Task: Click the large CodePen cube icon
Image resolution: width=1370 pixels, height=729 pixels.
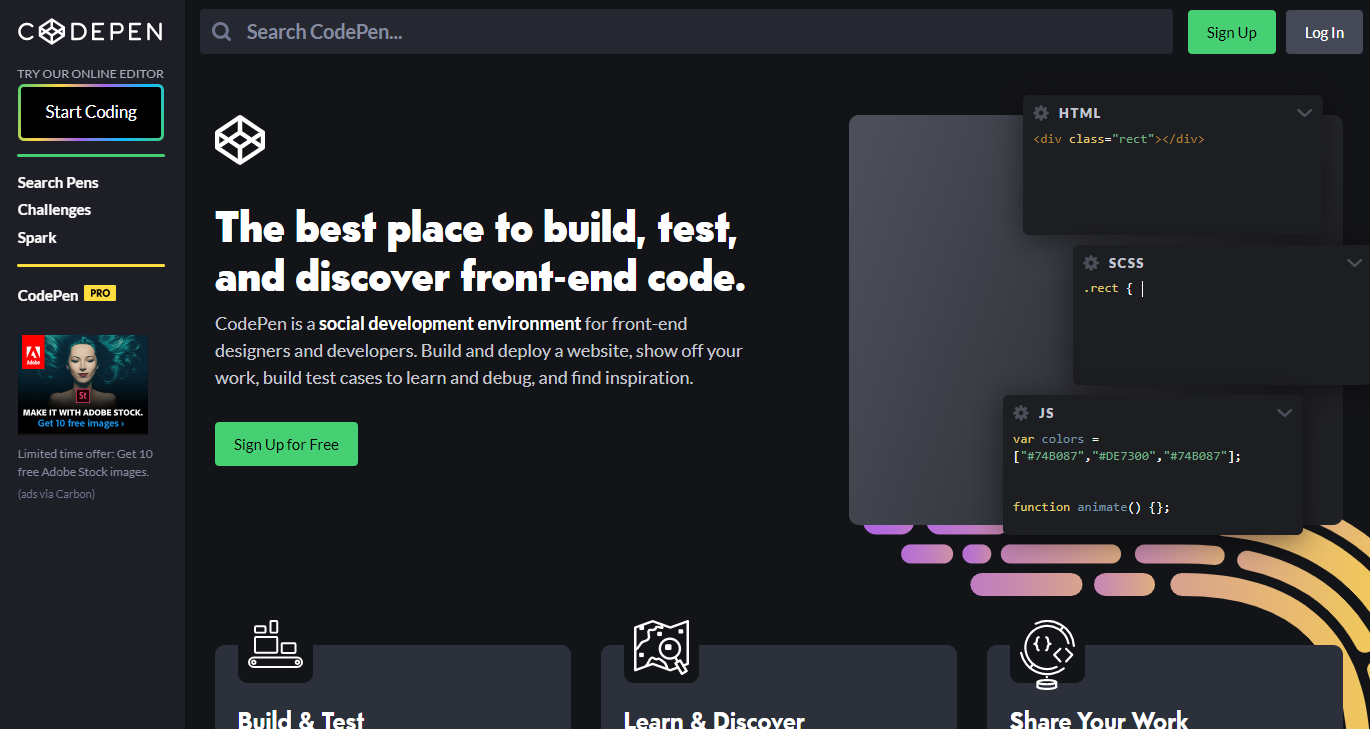Action: (240, 139)
